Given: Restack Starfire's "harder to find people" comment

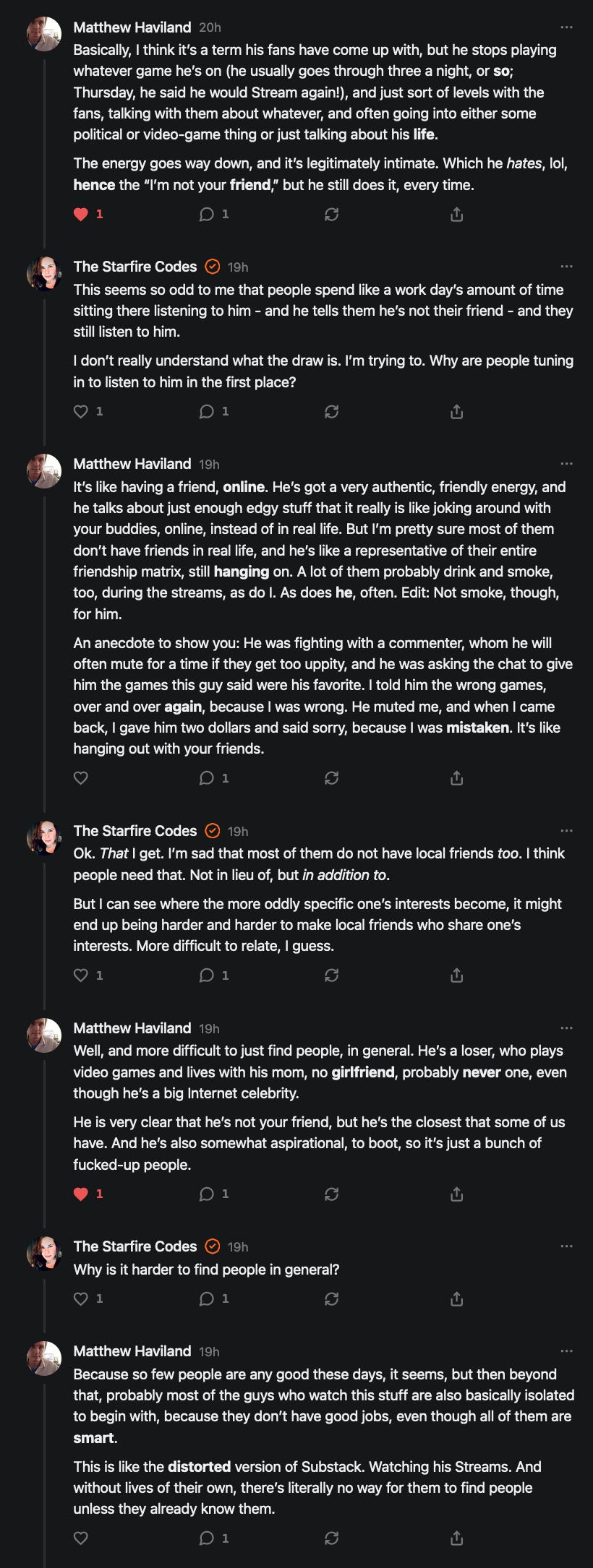Looking at the screenshot, I should tap(331, 1298).
